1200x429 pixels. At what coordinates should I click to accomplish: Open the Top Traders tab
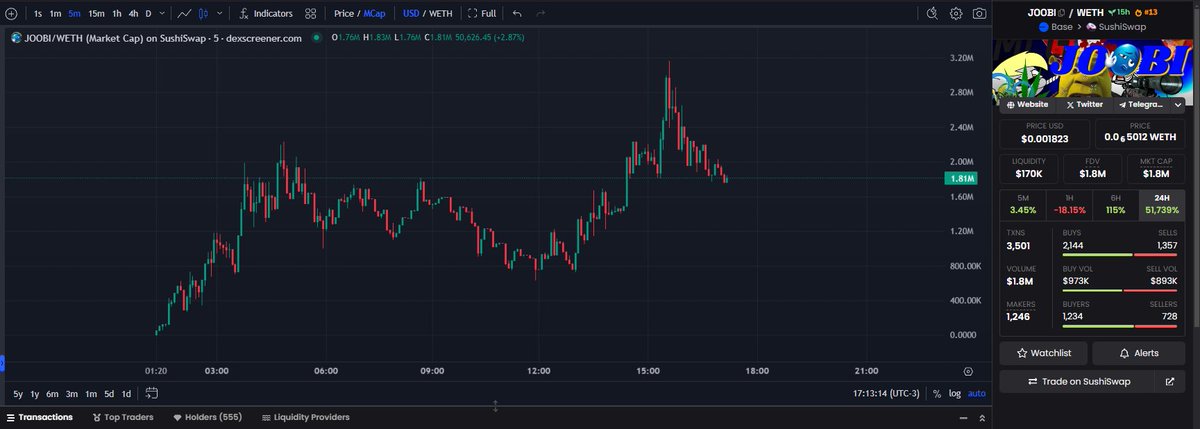122,417
